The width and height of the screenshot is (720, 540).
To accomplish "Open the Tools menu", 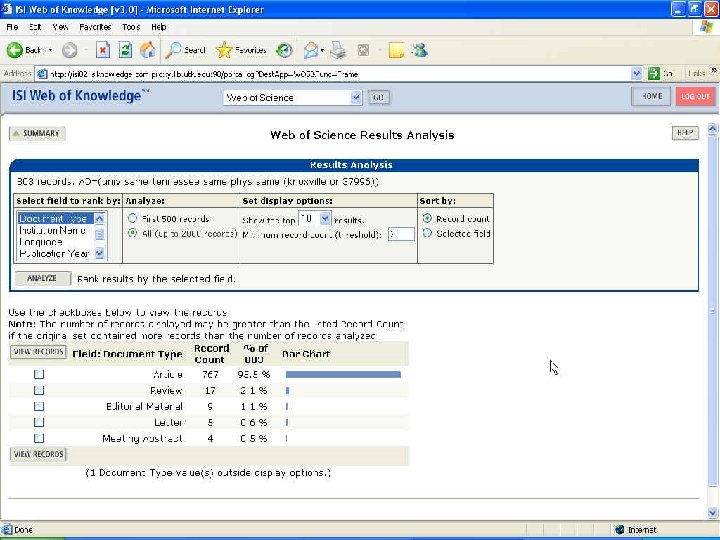I will pyautogui.click(x=131, y=27).
